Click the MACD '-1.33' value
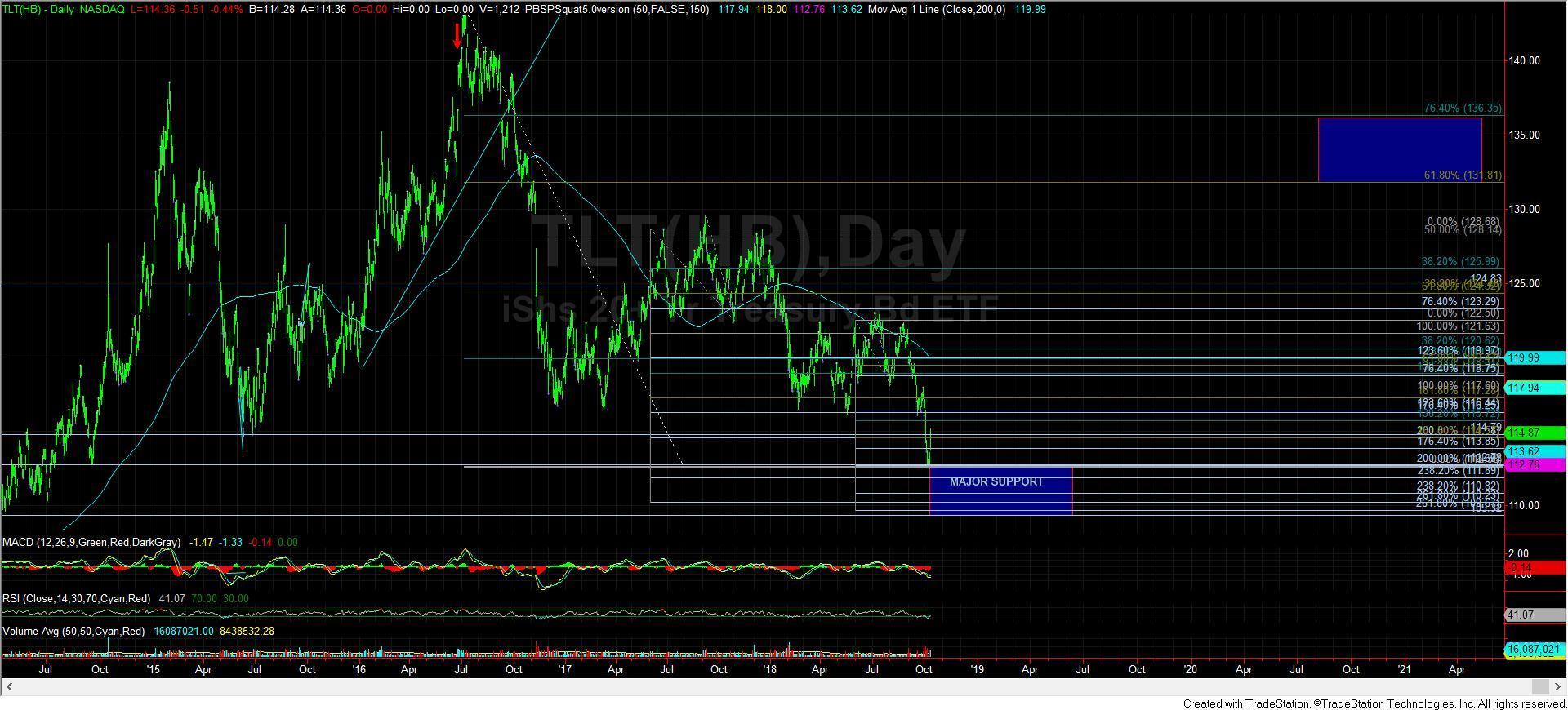 tap(233, 542)
